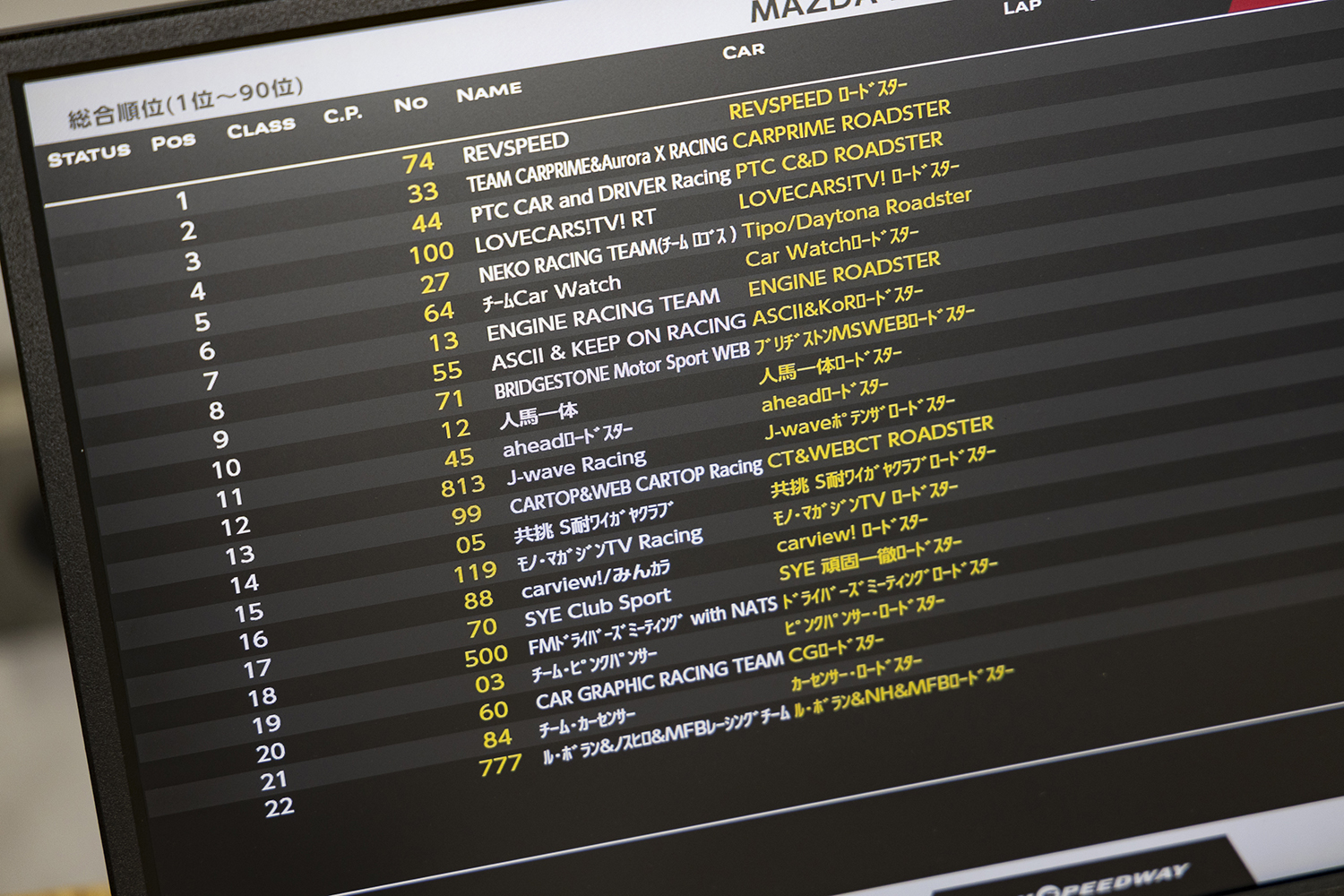This screenshot has width=1344, height=896.
Task: Select car number 64
Action: click(x=438, y=312)
